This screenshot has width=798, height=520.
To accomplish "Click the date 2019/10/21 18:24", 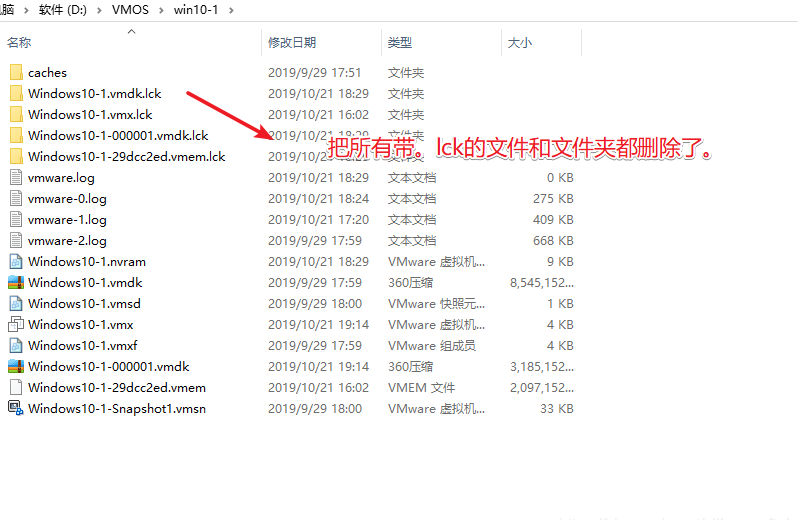I will [x=319, y=198].
